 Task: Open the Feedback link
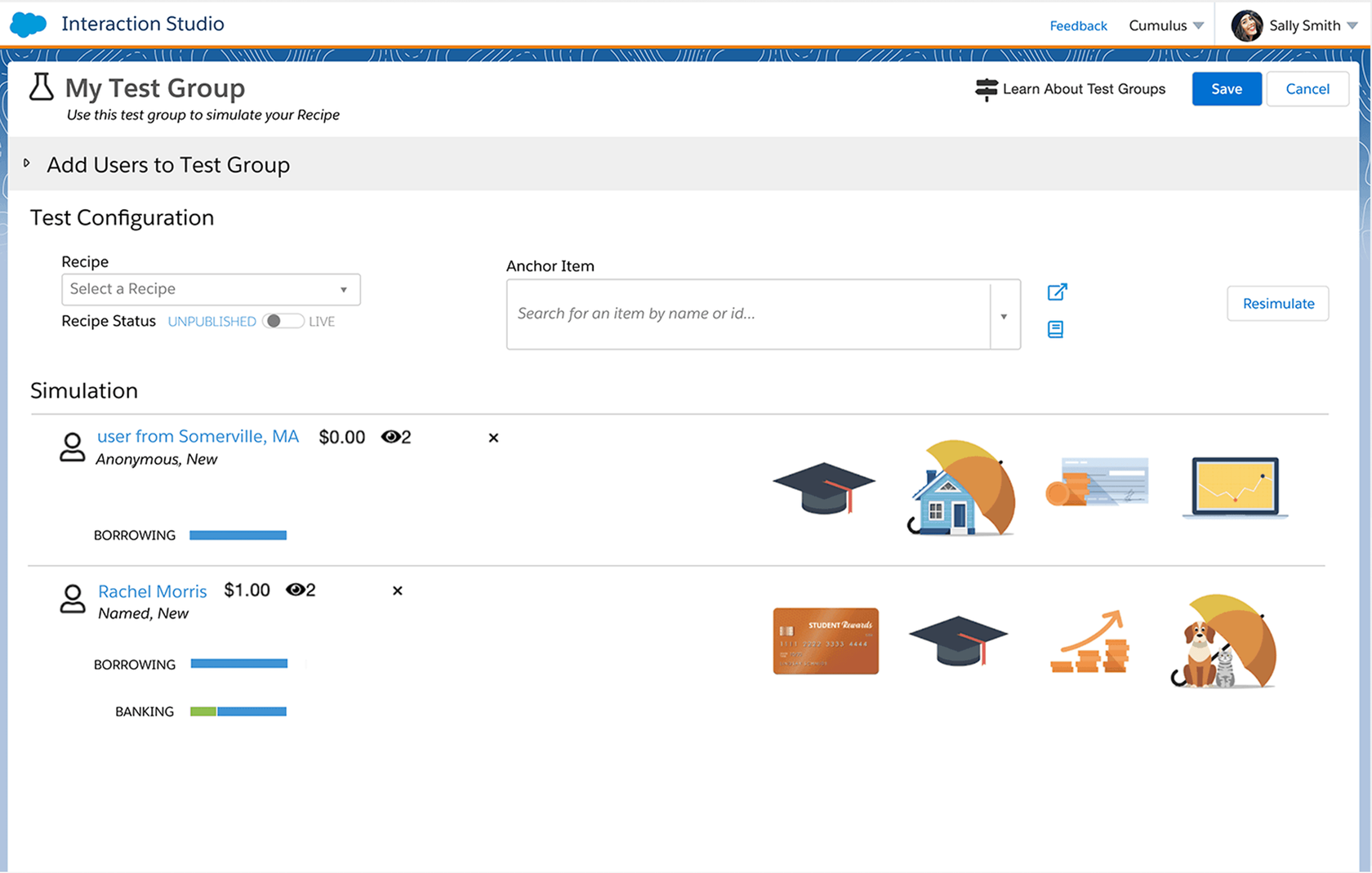(1078, 25)
